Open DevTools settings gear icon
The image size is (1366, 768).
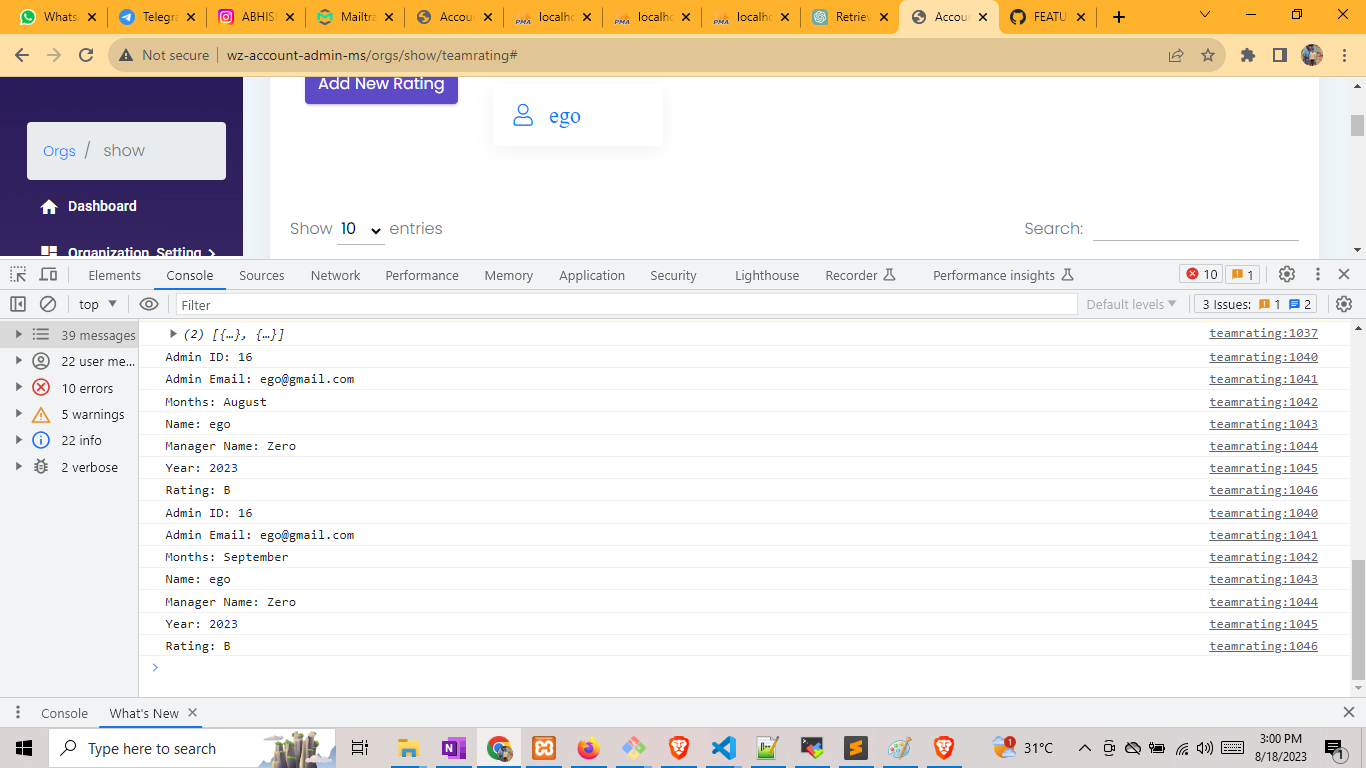coord(1287,274)
